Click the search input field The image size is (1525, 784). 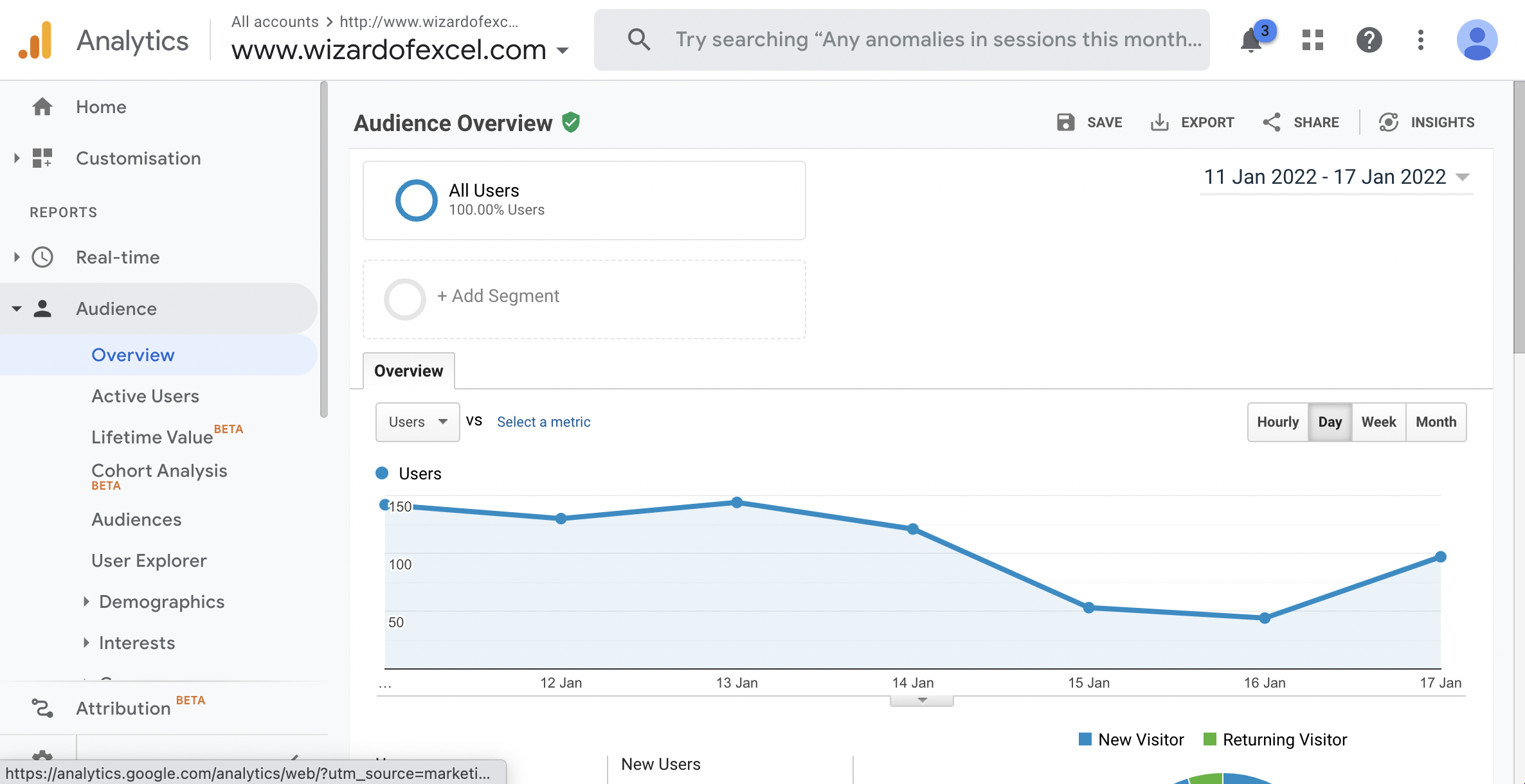[x=939, y=40]
